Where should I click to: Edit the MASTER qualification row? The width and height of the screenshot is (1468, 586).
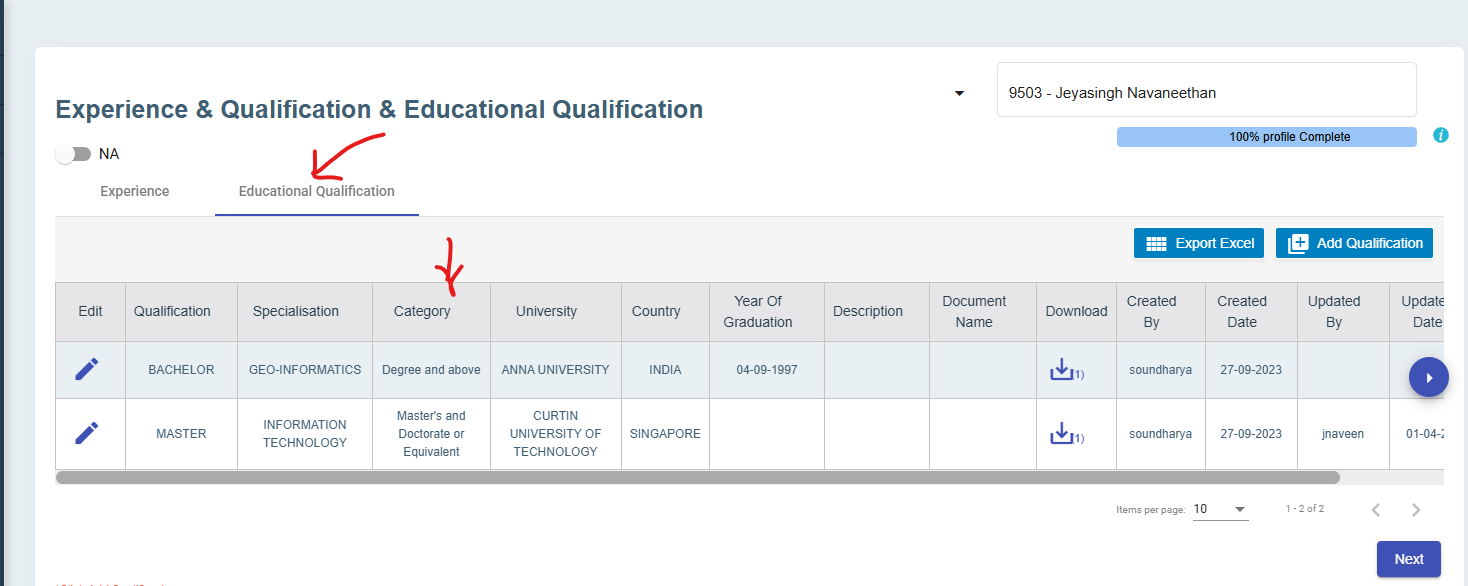87,434
